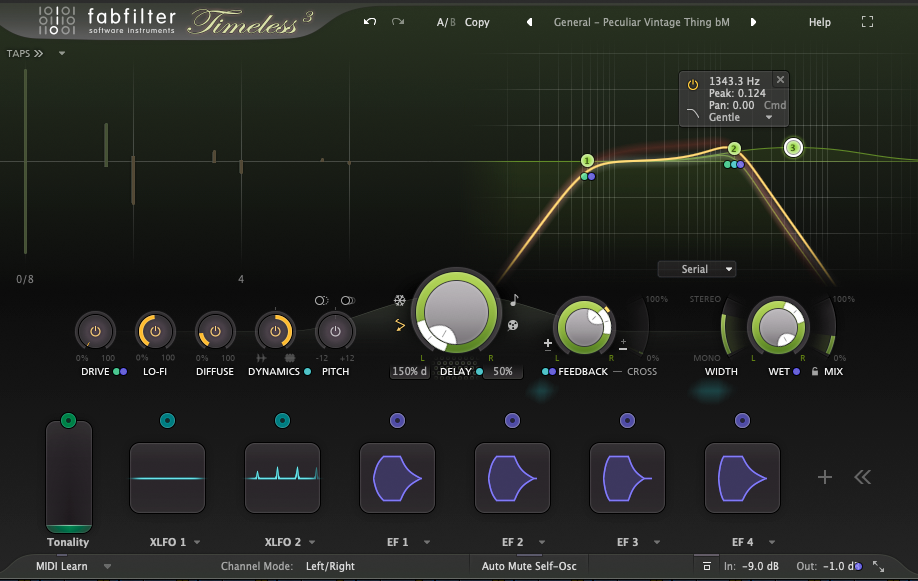The height and width of the screenshot is (581, 918).
Task: Open the dropdown arrow next to TAPS
Action: click(61, 53)
